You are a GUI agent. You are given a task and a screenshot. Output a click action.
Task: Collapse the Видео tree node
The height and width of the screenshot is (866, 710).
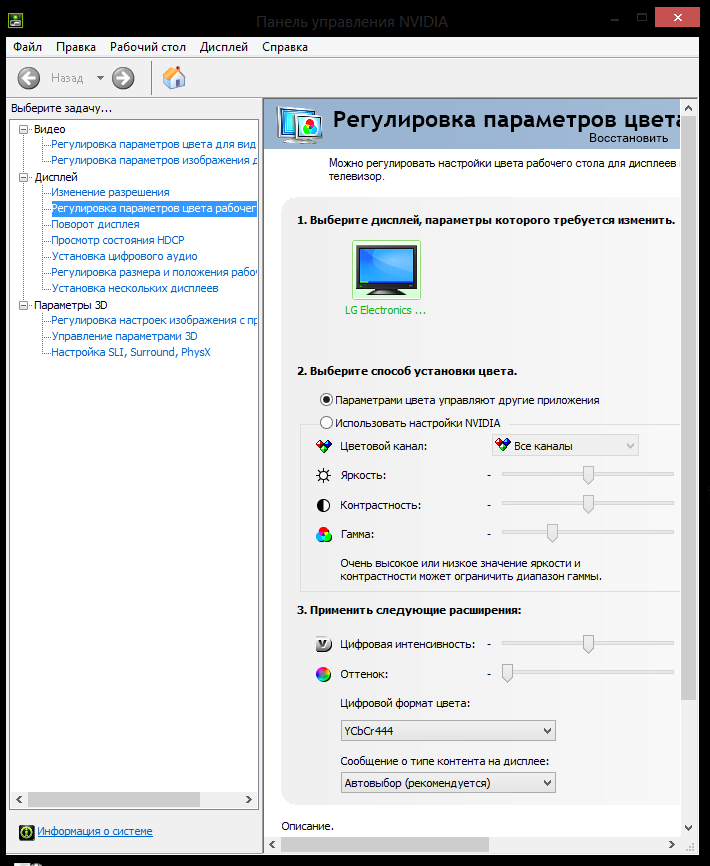24,129
